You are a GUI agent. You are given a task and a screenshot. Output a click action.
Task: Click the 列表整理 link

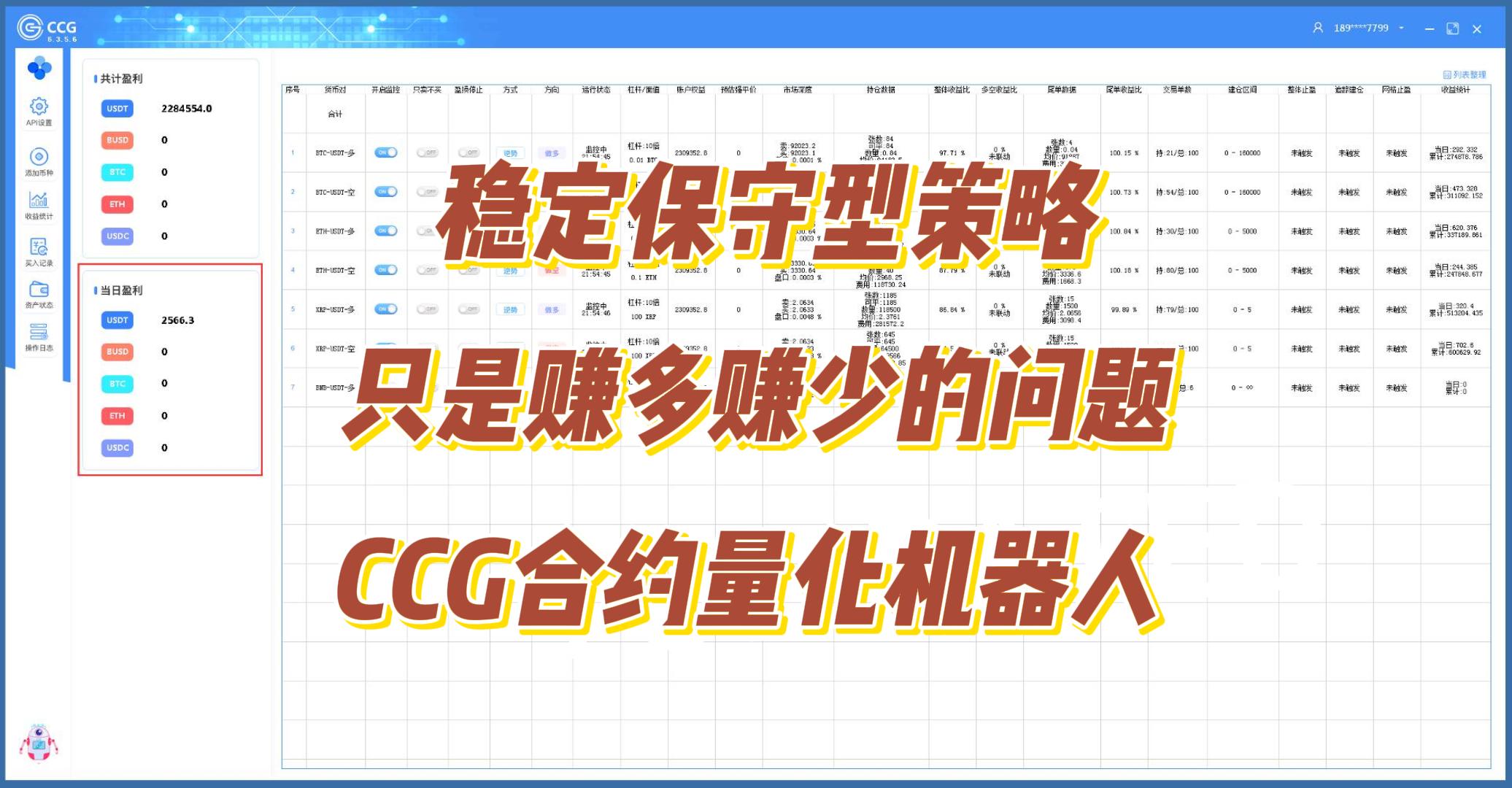point(1464,74)
